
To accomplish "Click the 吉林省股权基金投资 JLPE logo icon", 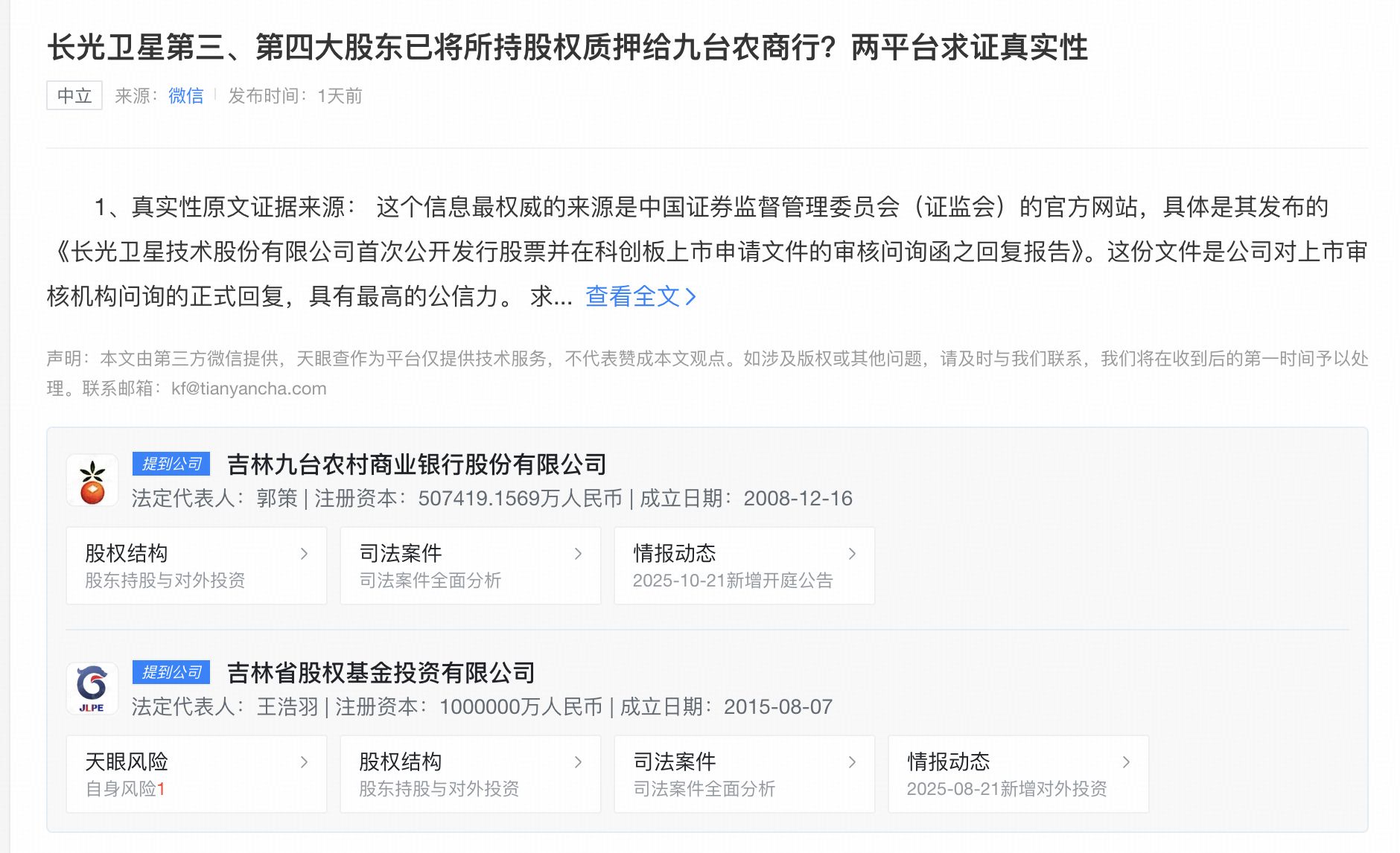I will (x=92, y=689).
